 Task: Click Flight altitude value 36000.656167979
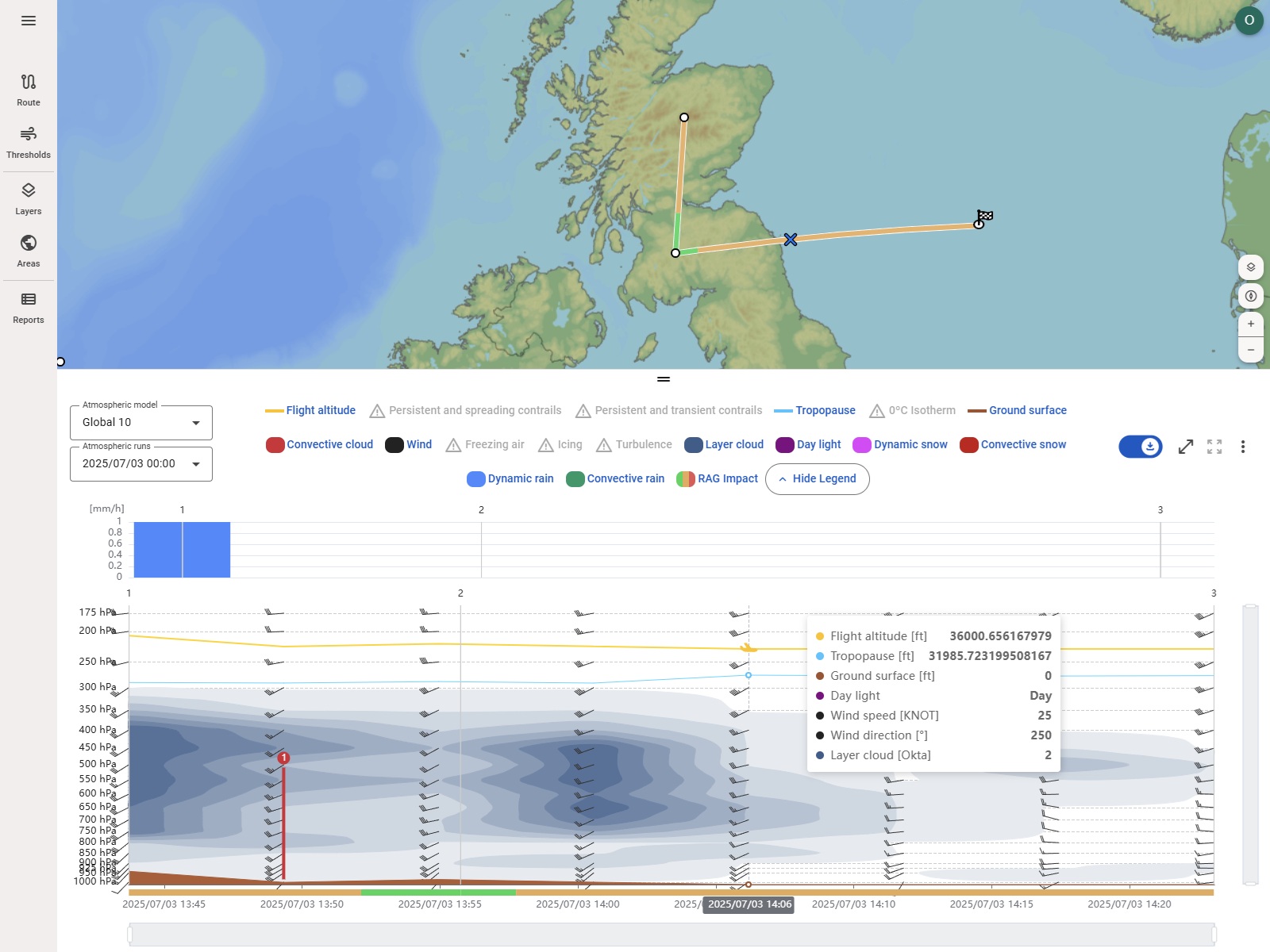click(x=1000, y=636)
